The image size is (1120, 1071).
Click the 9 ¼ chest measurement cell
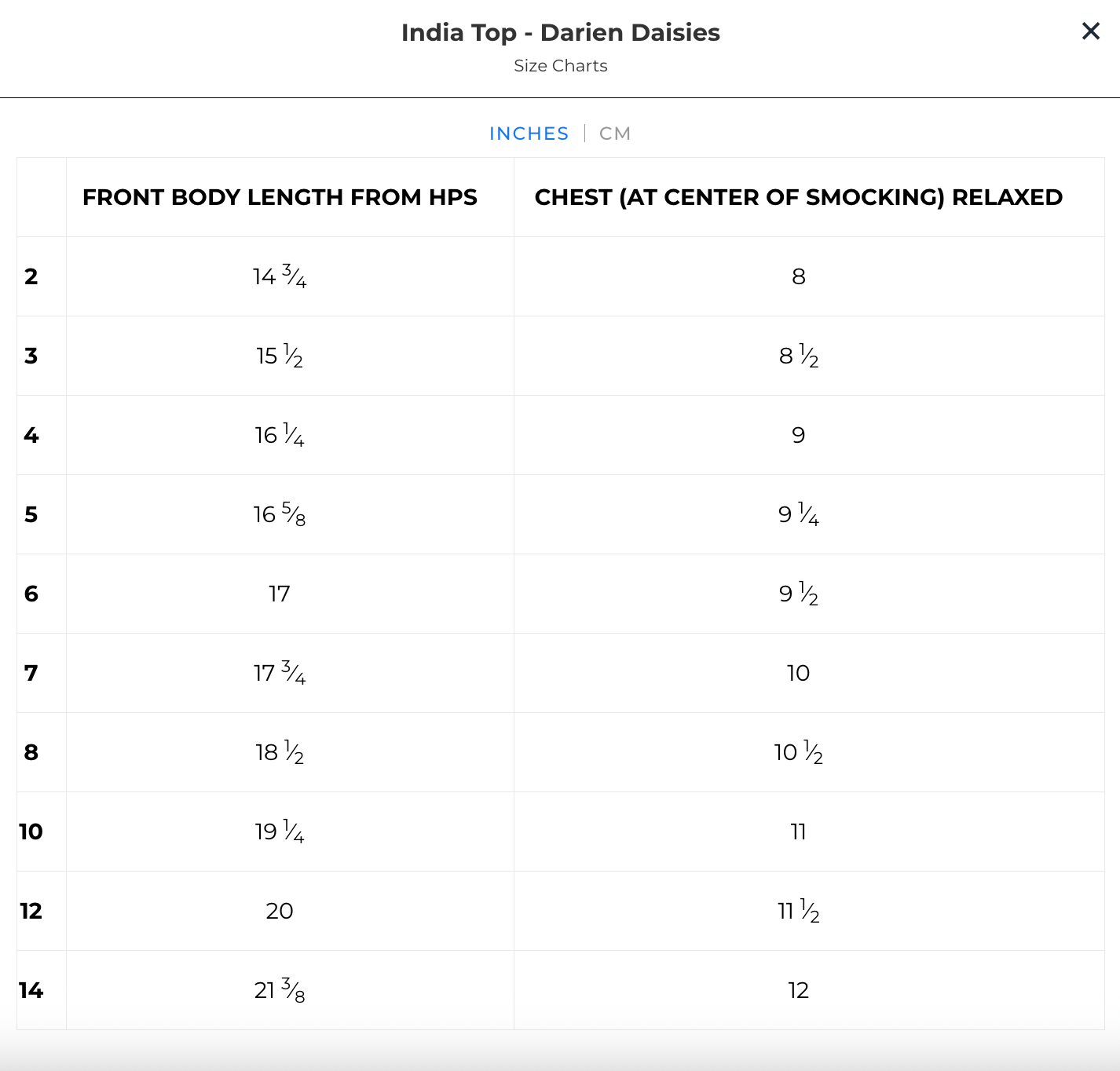tap(798, 514)
